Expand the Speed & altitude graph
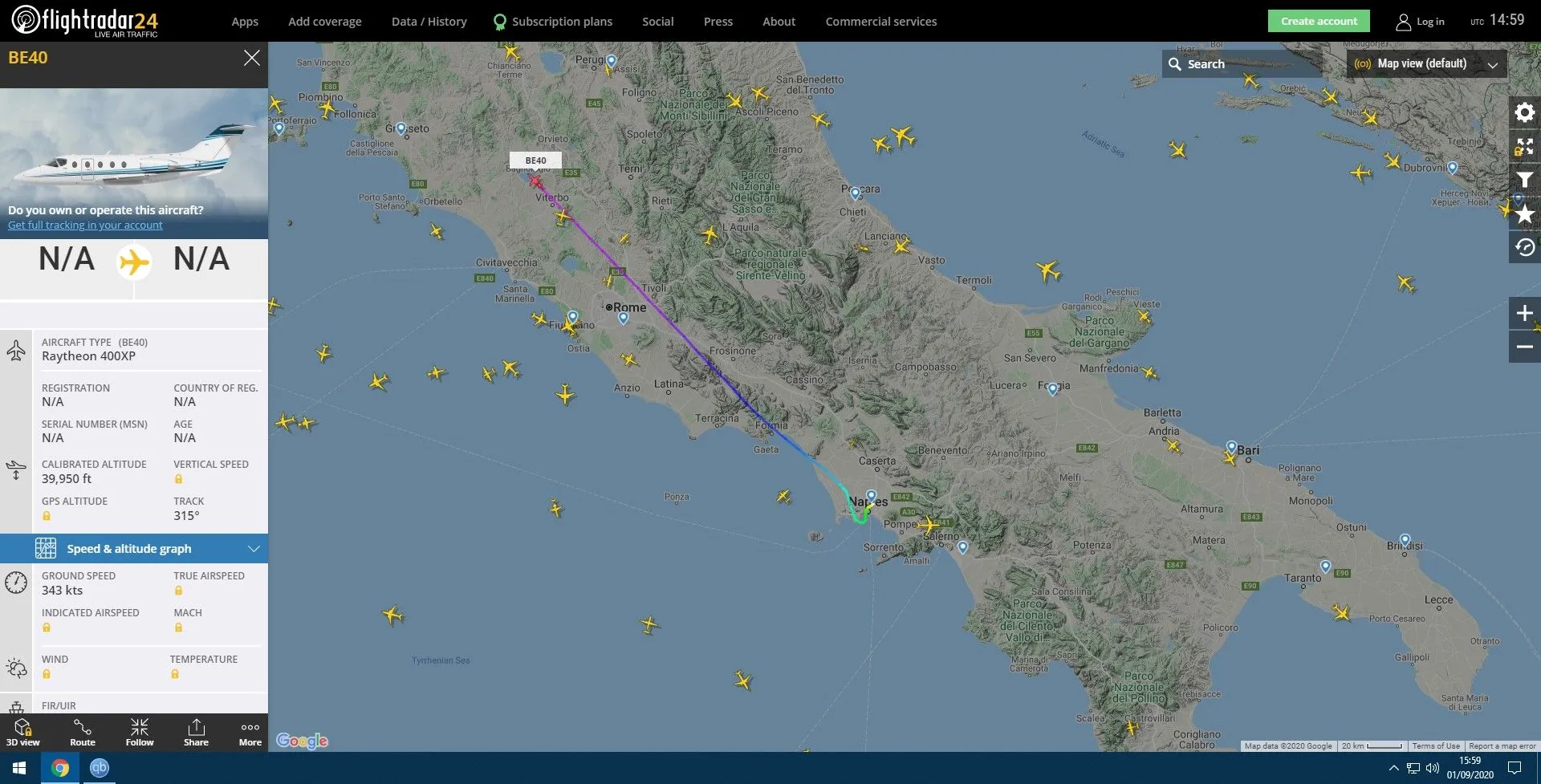 click(x=134, y=549)
